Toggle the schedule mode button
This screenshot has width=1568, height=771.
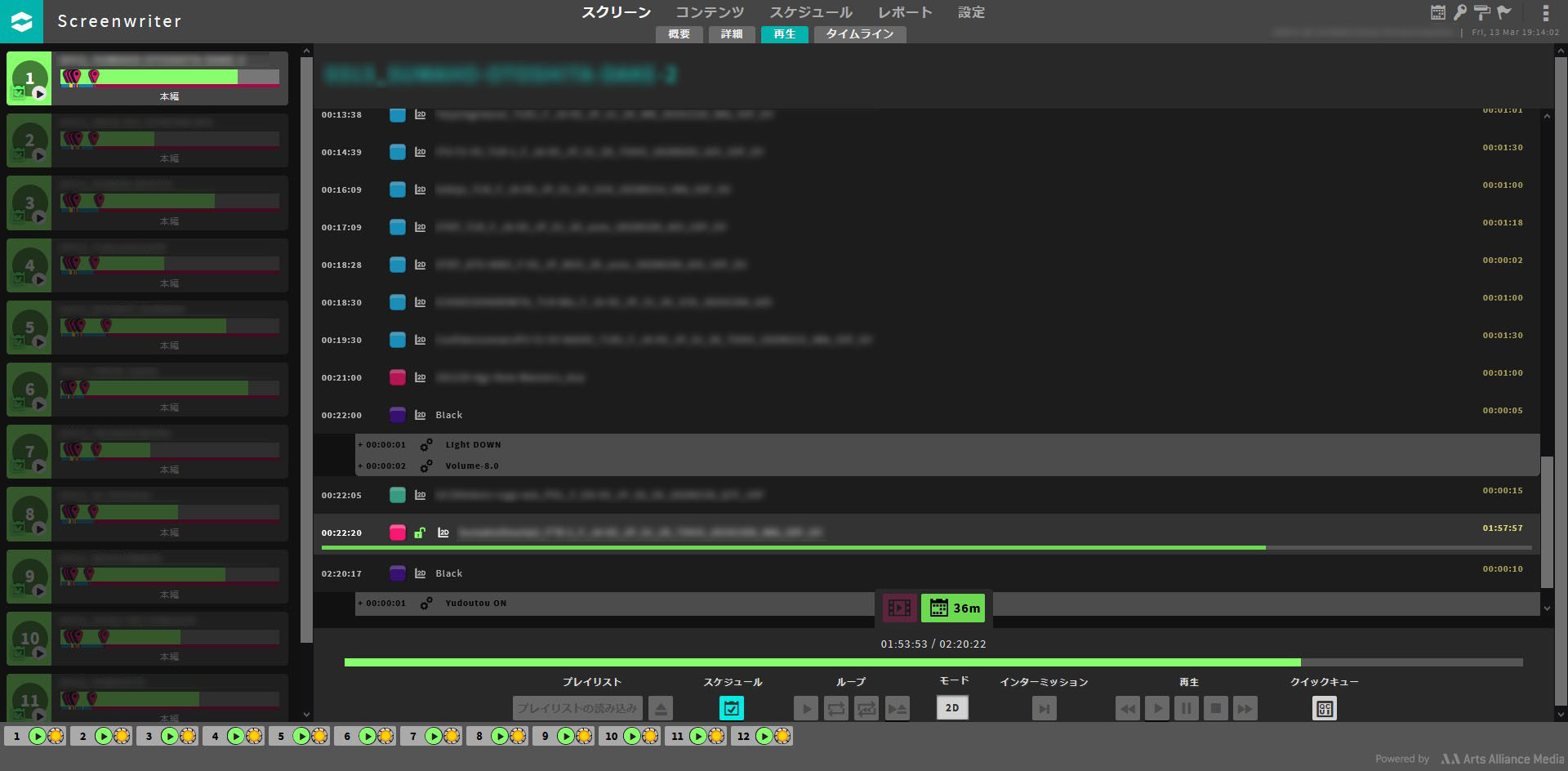coord(732,708)
